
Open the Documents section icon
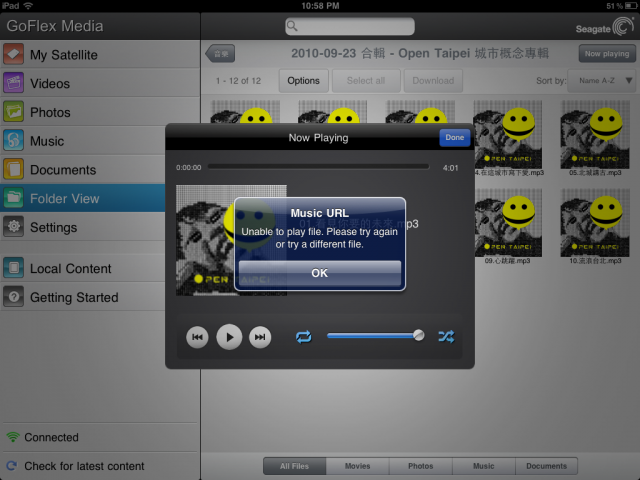click(x=13, y=169)
